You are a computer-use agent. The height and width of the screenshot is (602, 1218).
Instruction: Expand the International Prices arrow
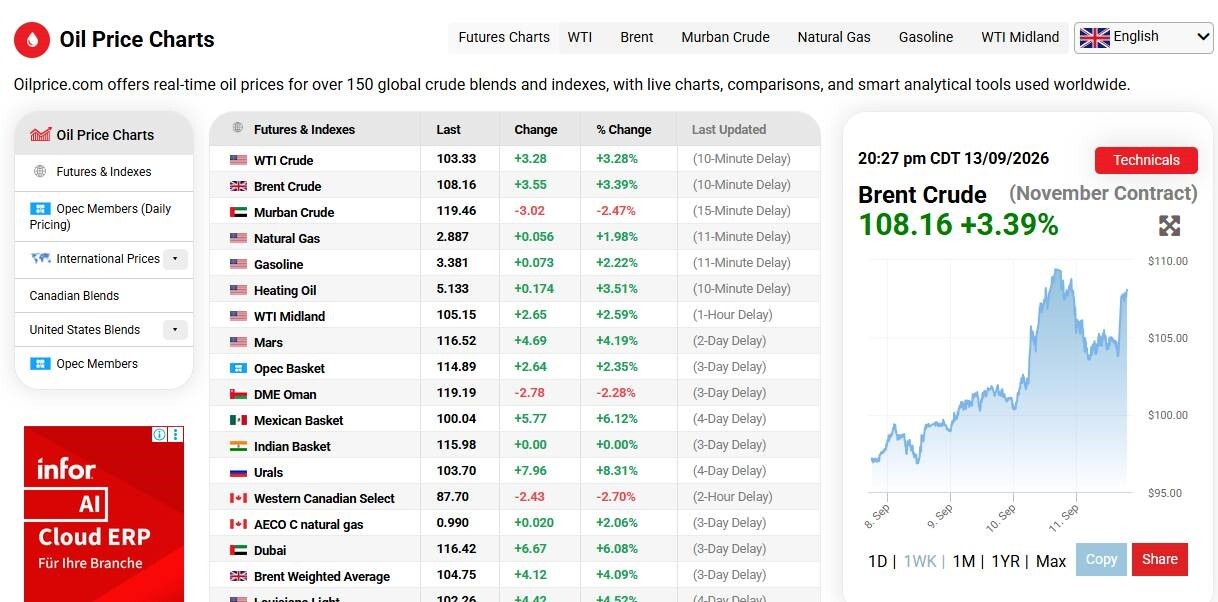(175, 259)
